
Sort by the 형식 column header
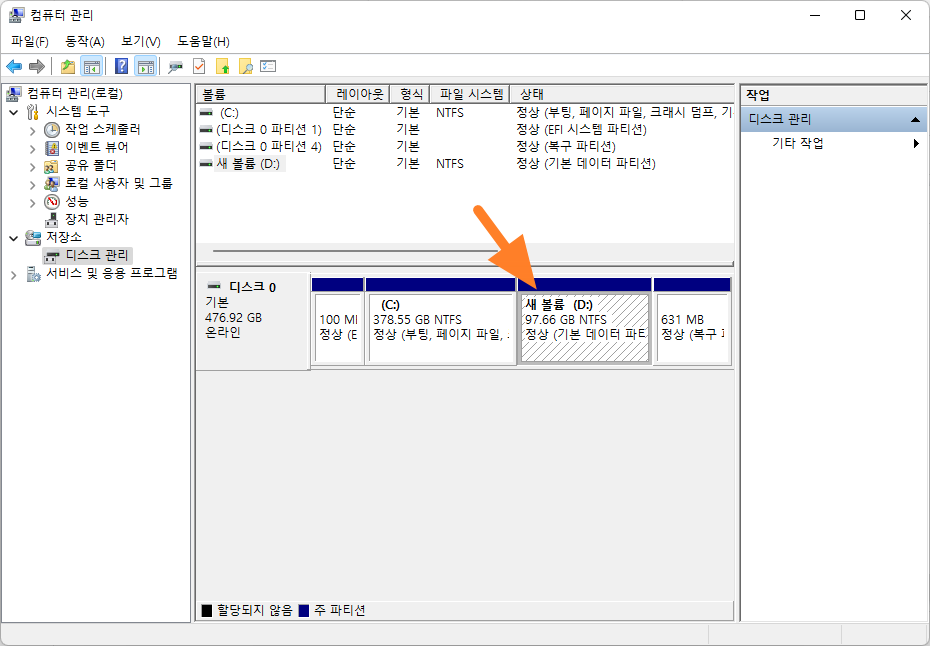409,94
